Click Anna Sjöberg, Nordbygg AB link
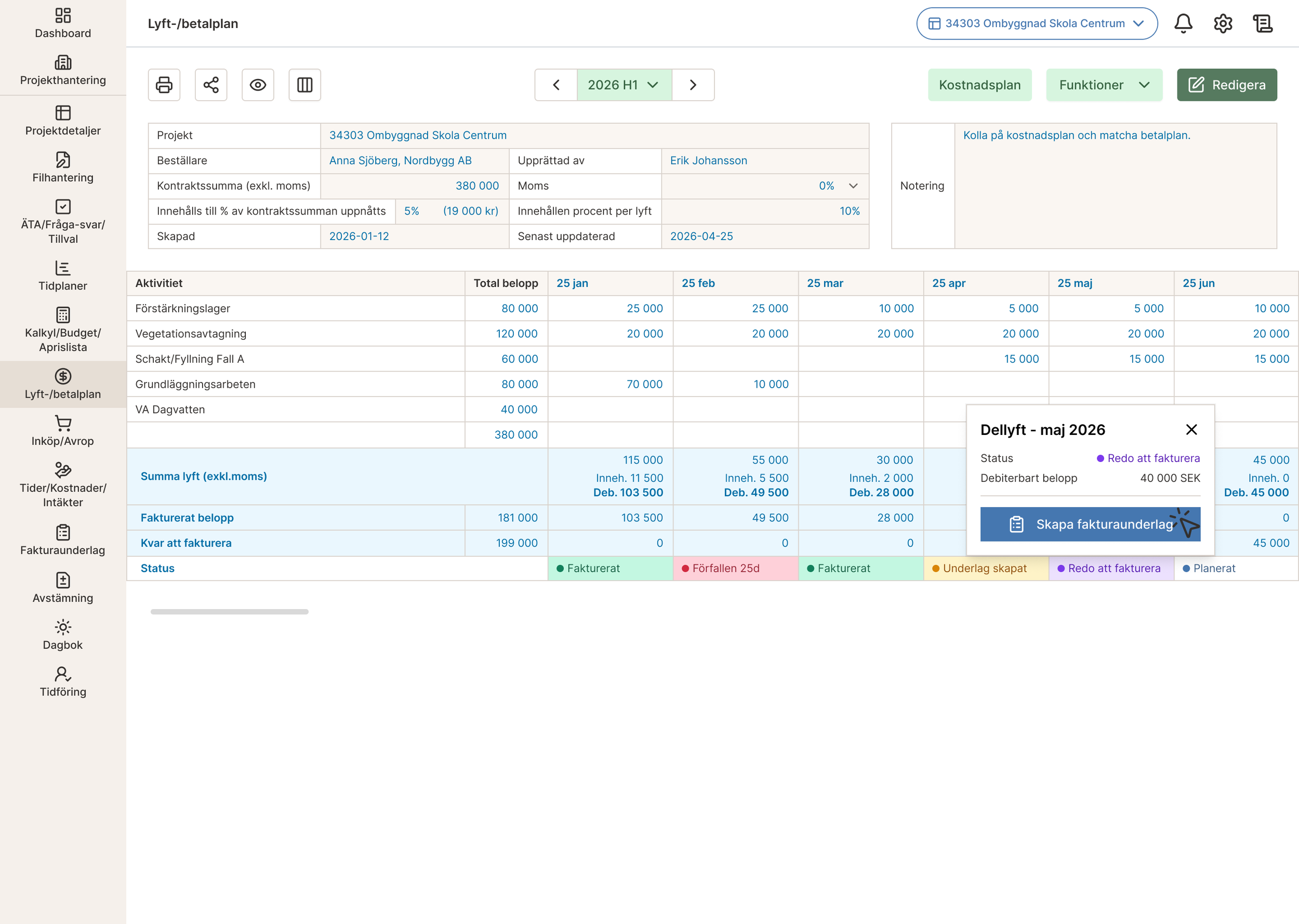 point(401,161)
